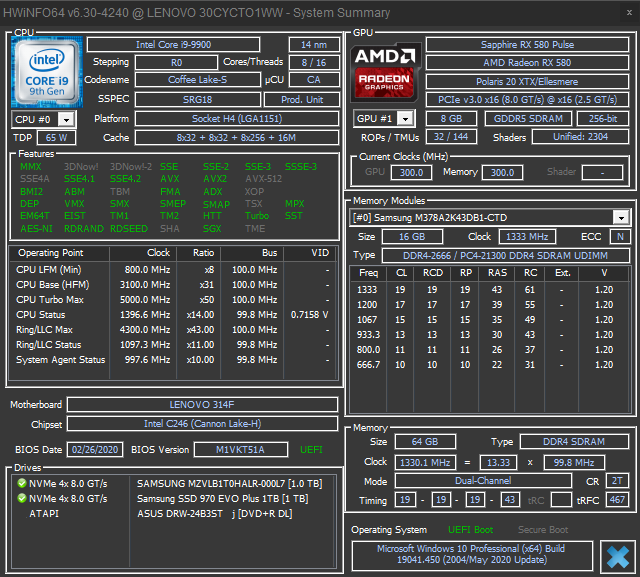The width and height of the screenshot is (640, 577).
Task: Click the GDDR5 SDRAM memory type field
Action: 528,119
